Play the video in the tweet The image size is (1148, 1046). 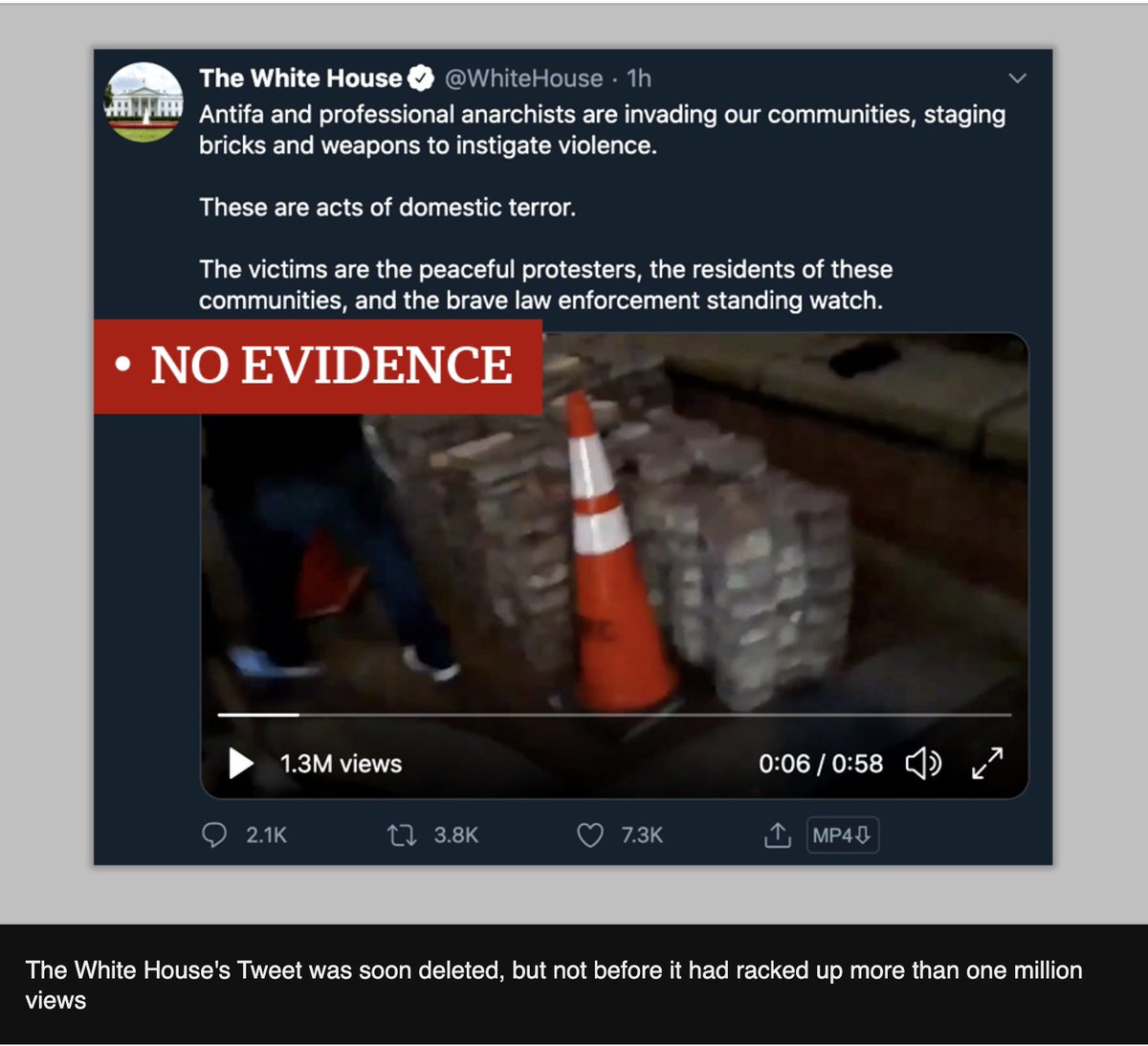241,764
